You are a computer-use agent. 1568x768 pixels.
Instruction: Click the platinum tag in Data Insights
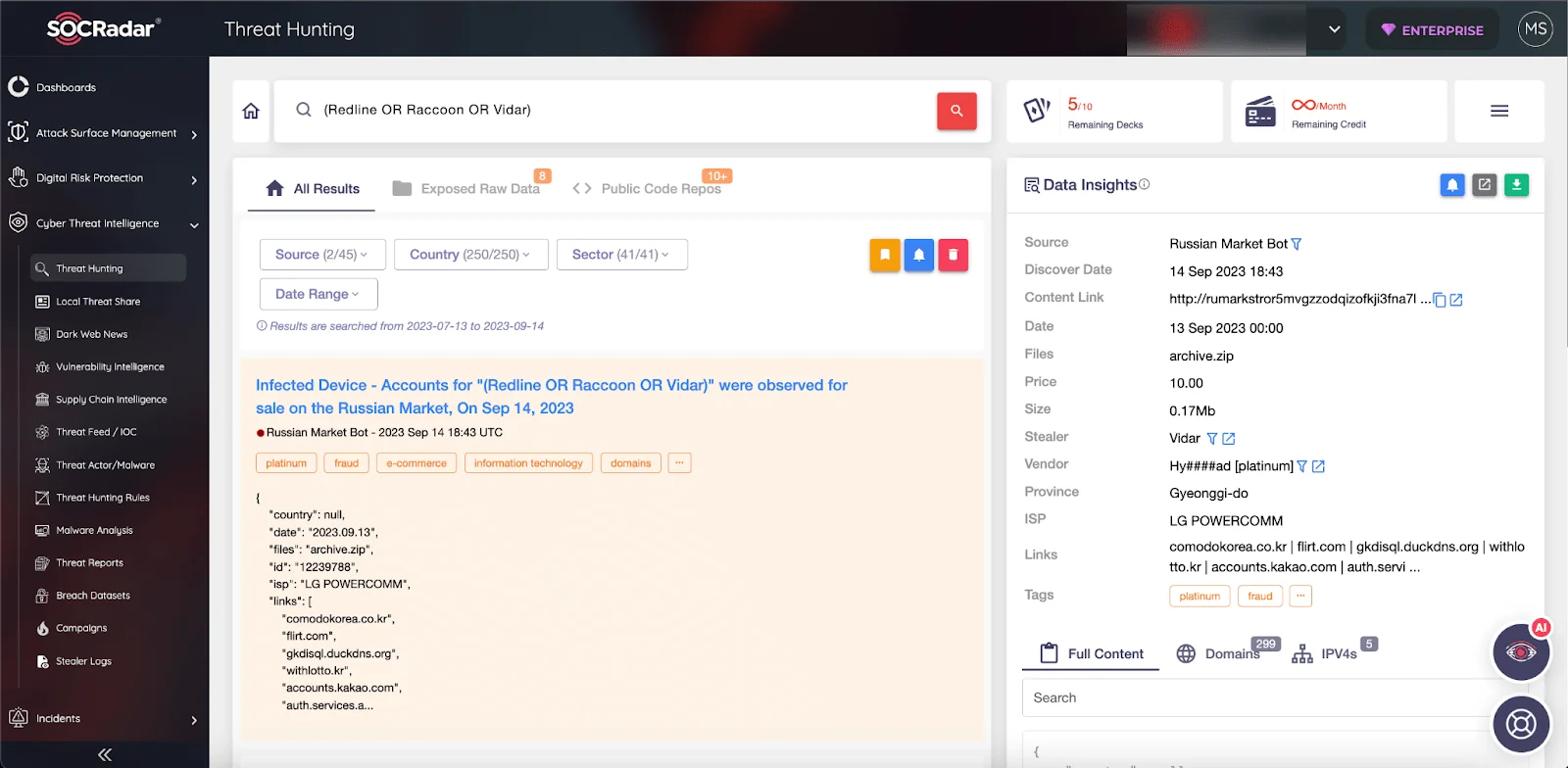[x=1200, y=596]
